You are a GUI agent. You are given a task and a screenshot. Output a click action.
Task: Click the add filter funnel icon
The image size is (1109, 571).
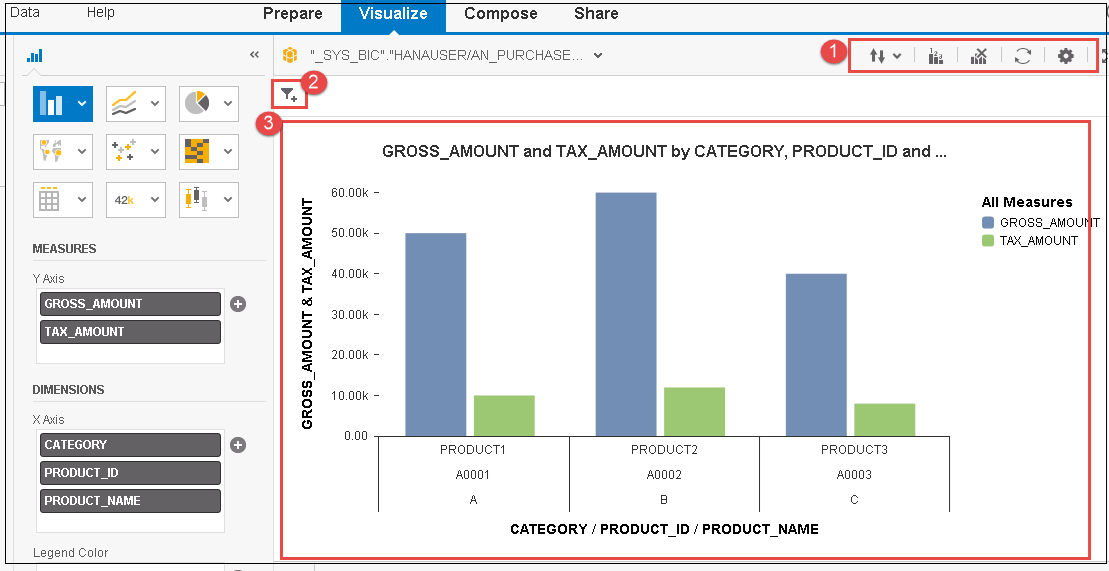pos(288,94)
